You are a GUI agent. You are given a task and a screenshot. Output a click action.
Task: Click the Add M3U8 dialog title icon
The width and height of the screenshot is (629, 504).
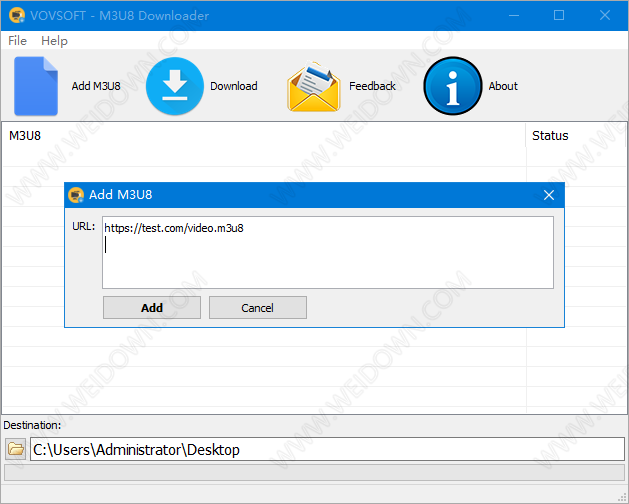point(76,195)
